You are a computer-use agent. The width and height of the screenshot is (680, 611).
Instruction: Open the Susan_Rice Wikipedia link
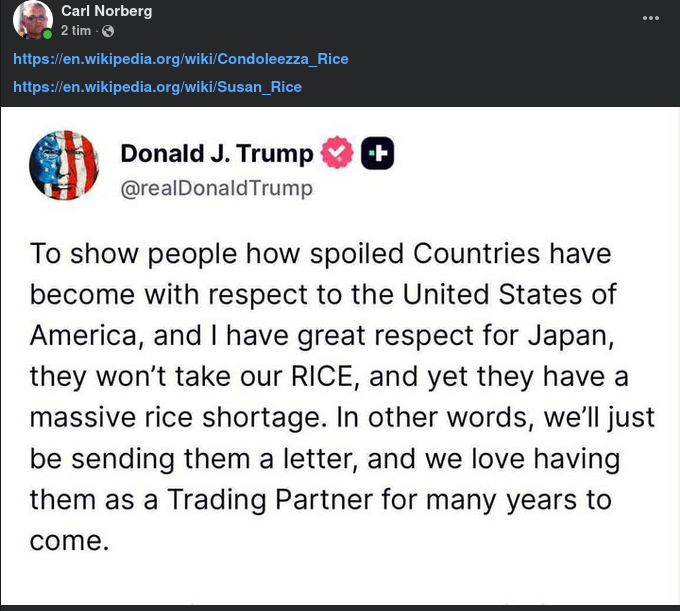157,87
